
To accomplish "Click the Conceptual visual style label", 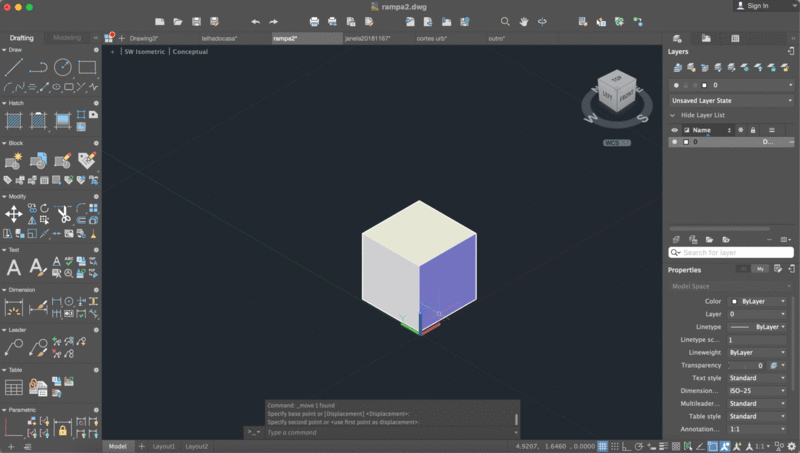I will [x=190, y=52].
